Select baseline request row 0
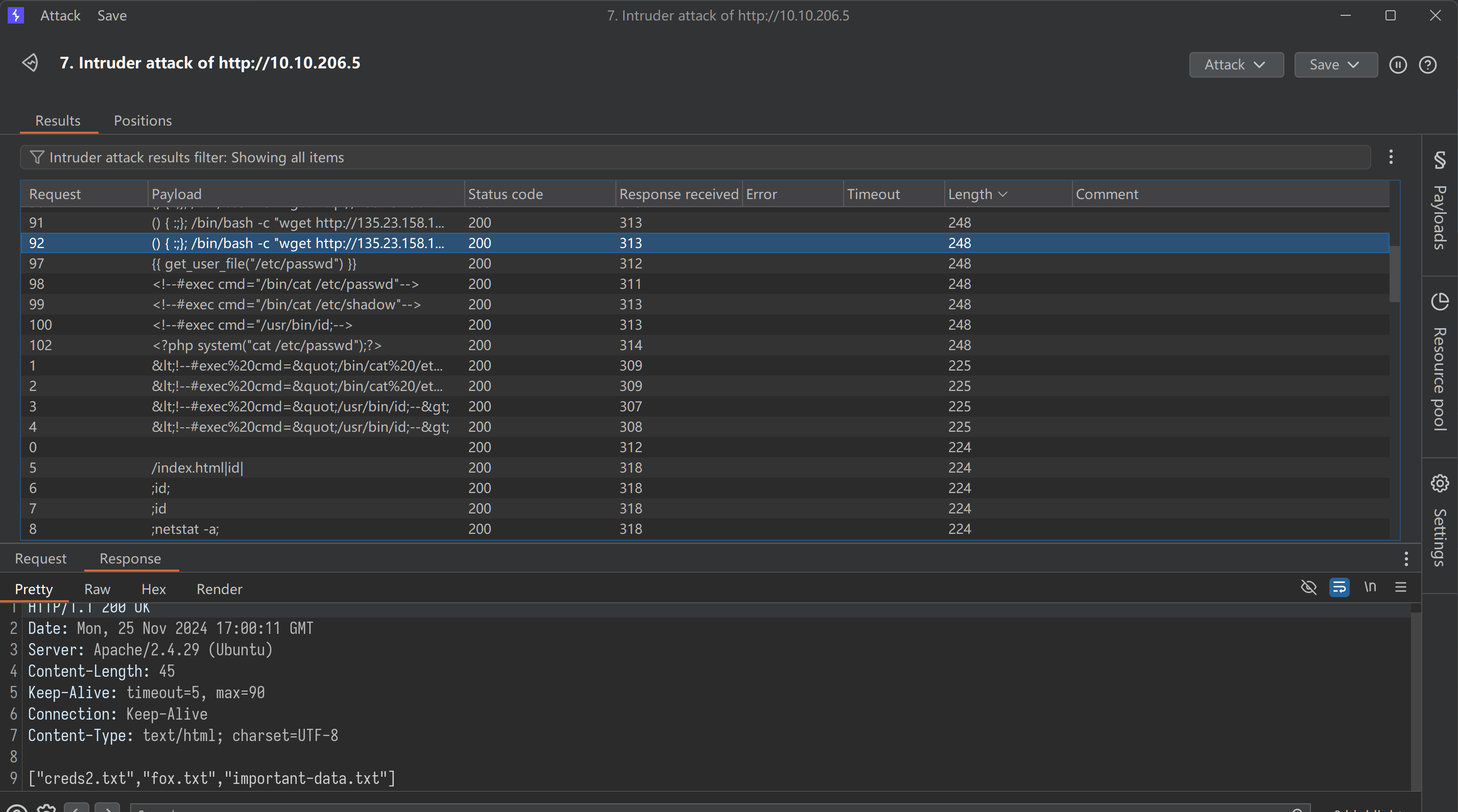The height and width of the screenshot is (812, 1458). click(705, 447)
